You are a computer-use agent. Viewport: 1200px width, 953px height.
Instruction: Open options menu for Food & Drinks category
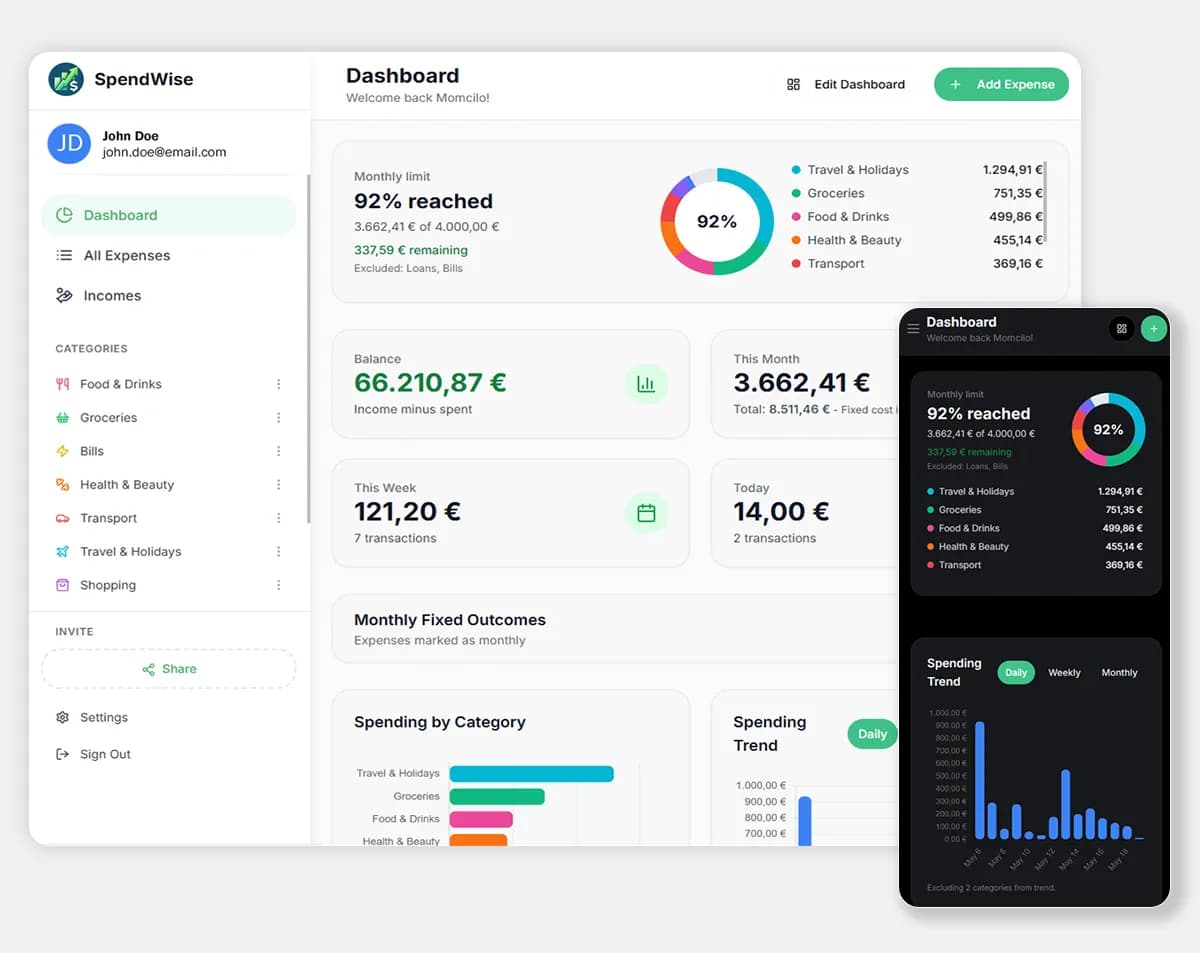pyautogui.click(x=279, y=384)
